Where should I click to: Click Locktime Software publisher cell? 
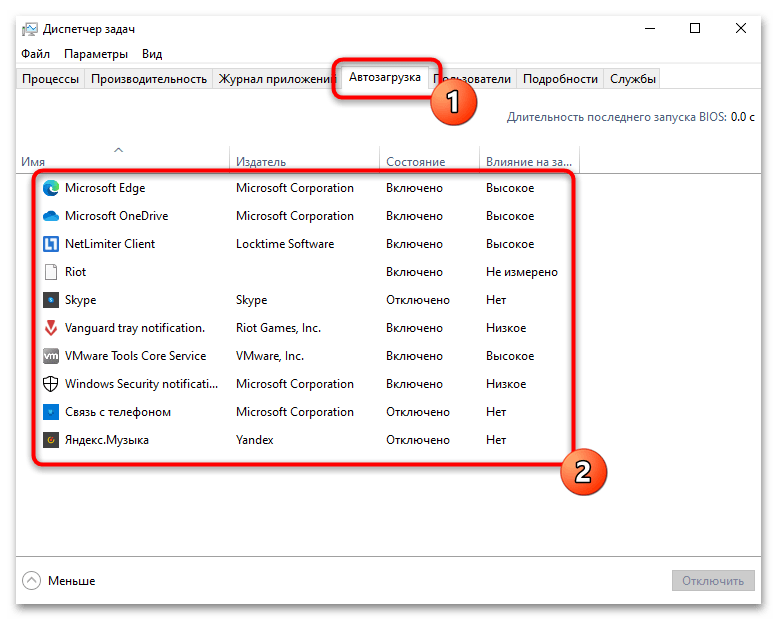(x=285, y=244)
